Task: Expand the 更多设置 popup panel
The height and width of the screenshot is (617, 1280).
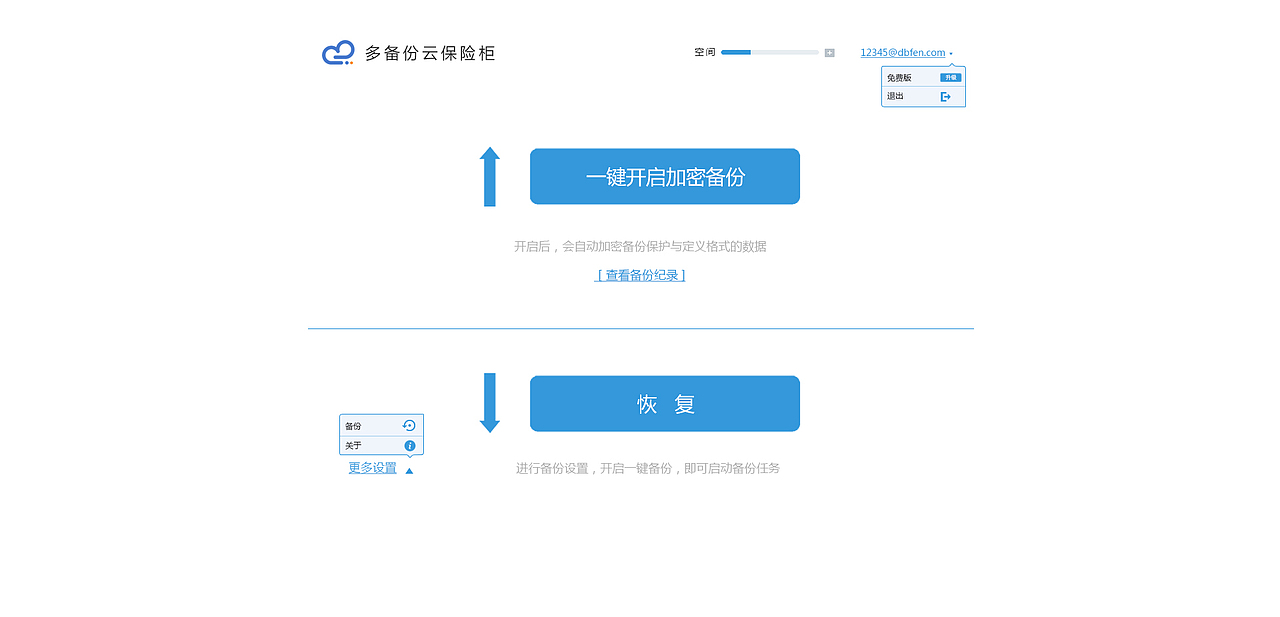Action: coord(372,467)
